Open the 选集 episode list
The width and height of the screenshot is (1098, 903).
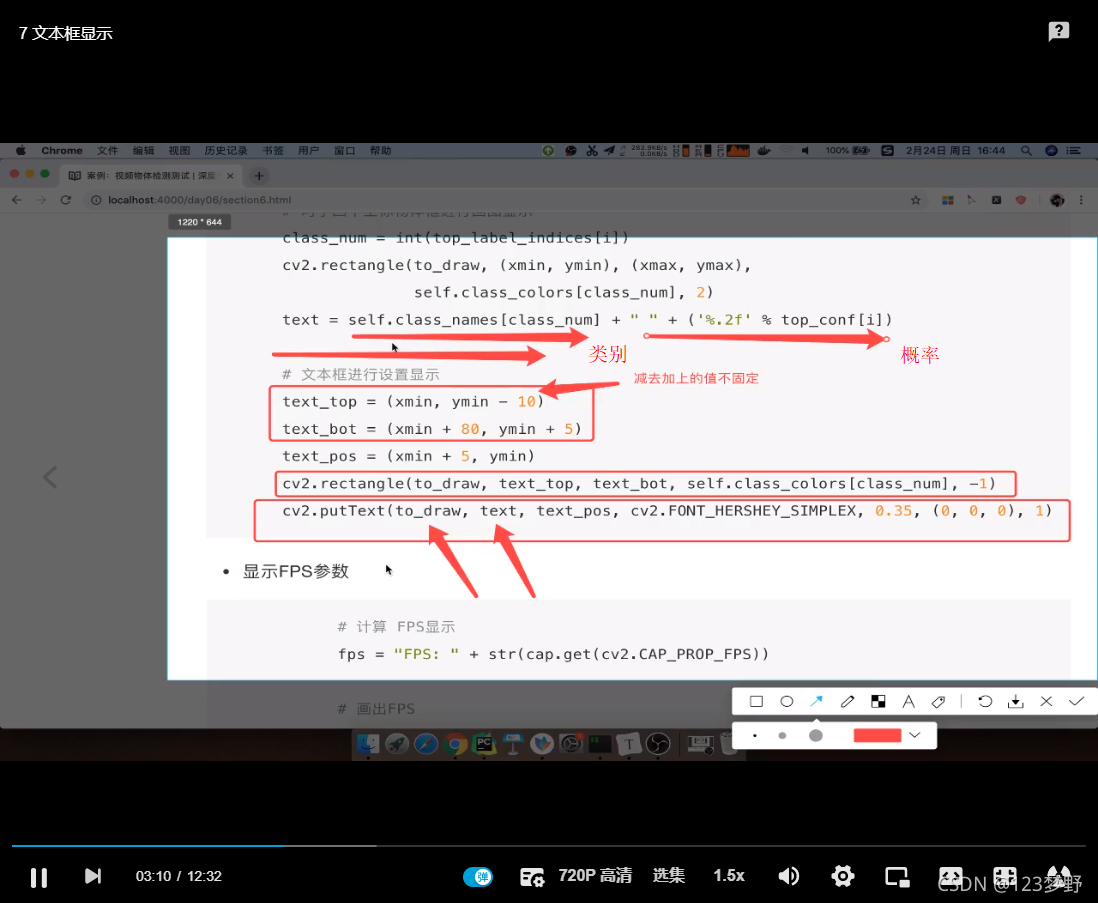[668, 876]
